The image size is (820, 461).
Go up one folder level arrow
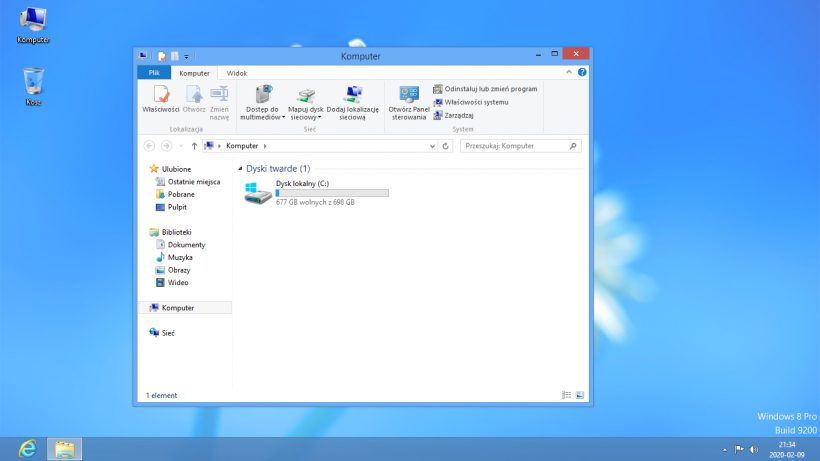pos(194,146)
